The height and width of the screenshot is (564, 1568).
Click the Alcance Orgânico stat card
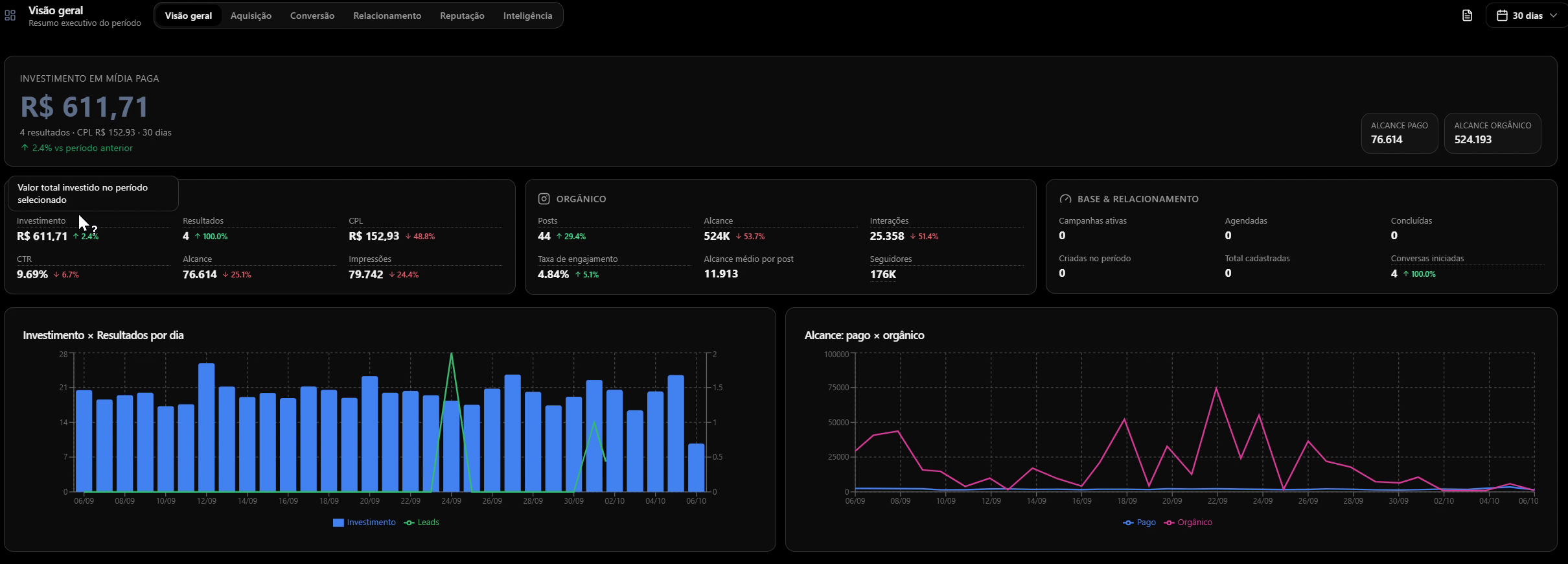point(1493,134)
